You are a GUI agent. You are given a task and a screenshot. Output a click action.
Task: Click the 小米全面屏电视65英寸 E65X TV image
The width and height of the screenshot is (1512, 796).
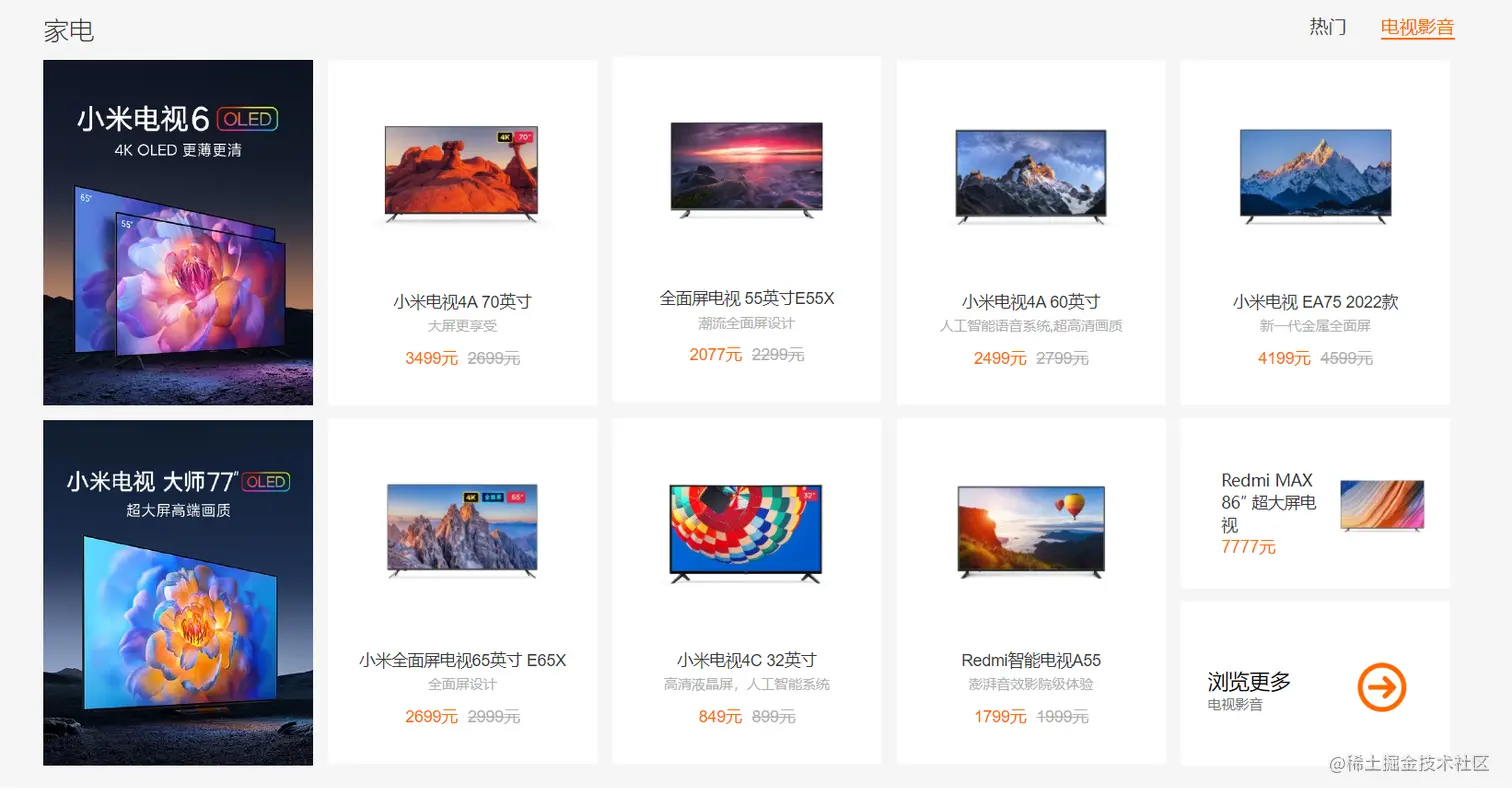click(462, 531)
